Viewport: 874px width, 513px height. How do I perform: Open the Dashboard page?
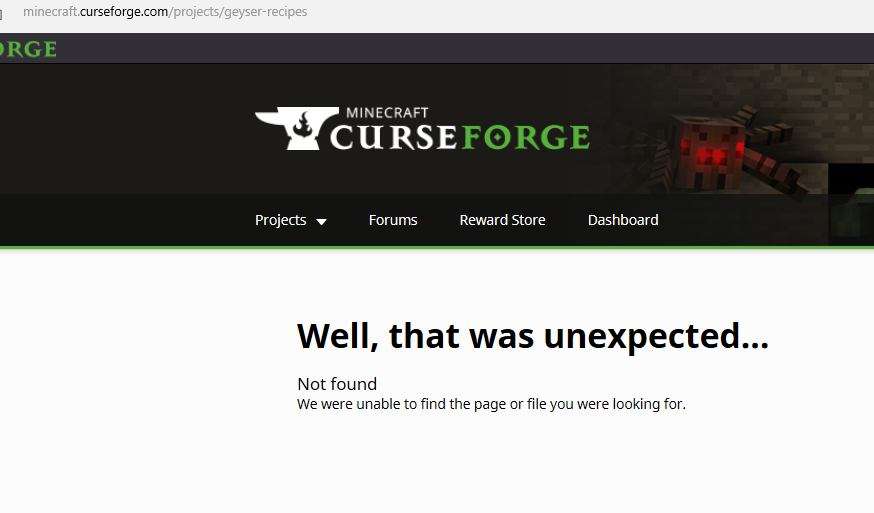tap(623, 220)
